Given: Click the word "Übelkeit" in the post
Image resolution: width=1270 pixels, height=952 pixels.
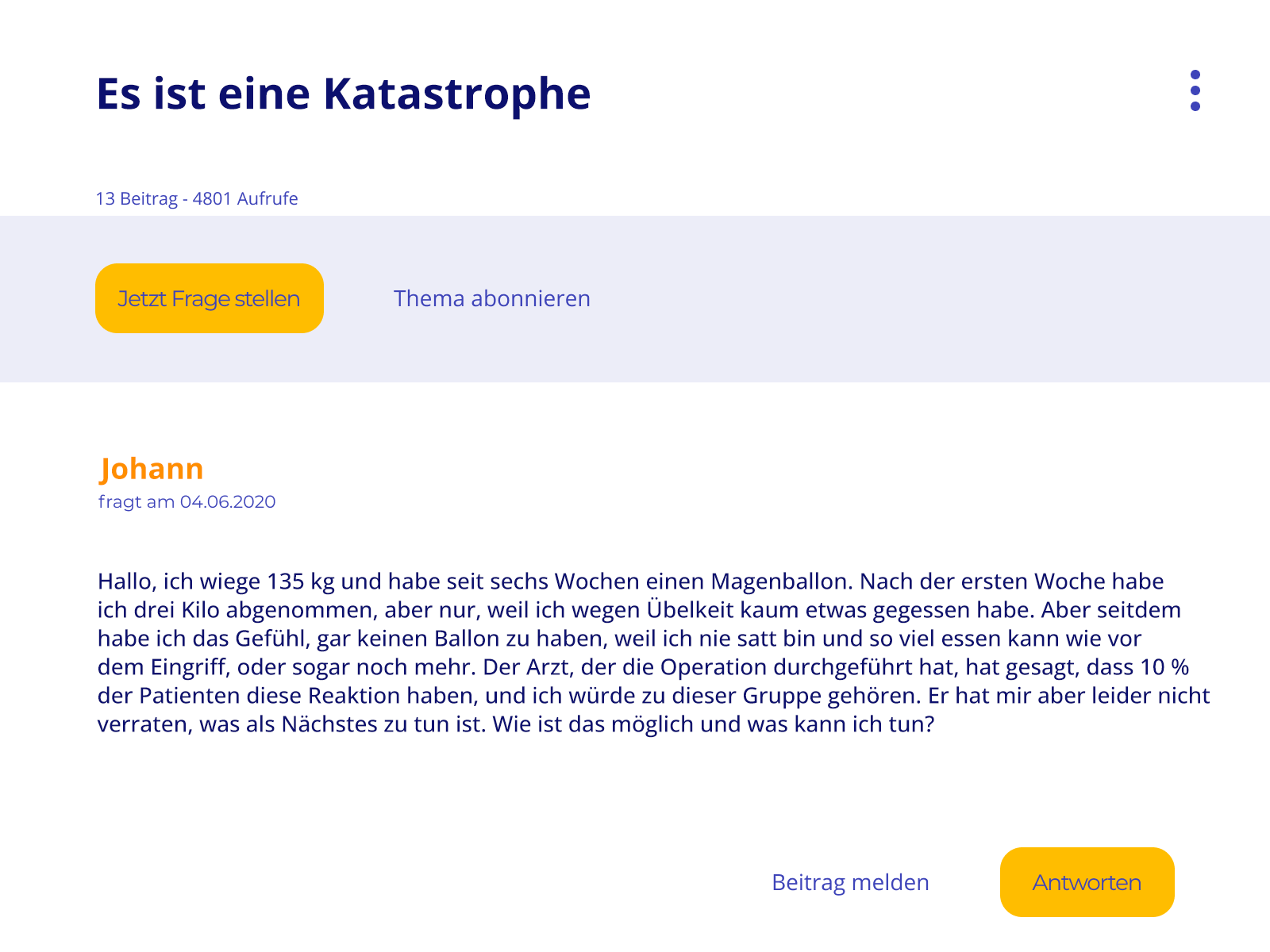Looking at the screenshot, I should pyautogui.click(x=690, y=610).
